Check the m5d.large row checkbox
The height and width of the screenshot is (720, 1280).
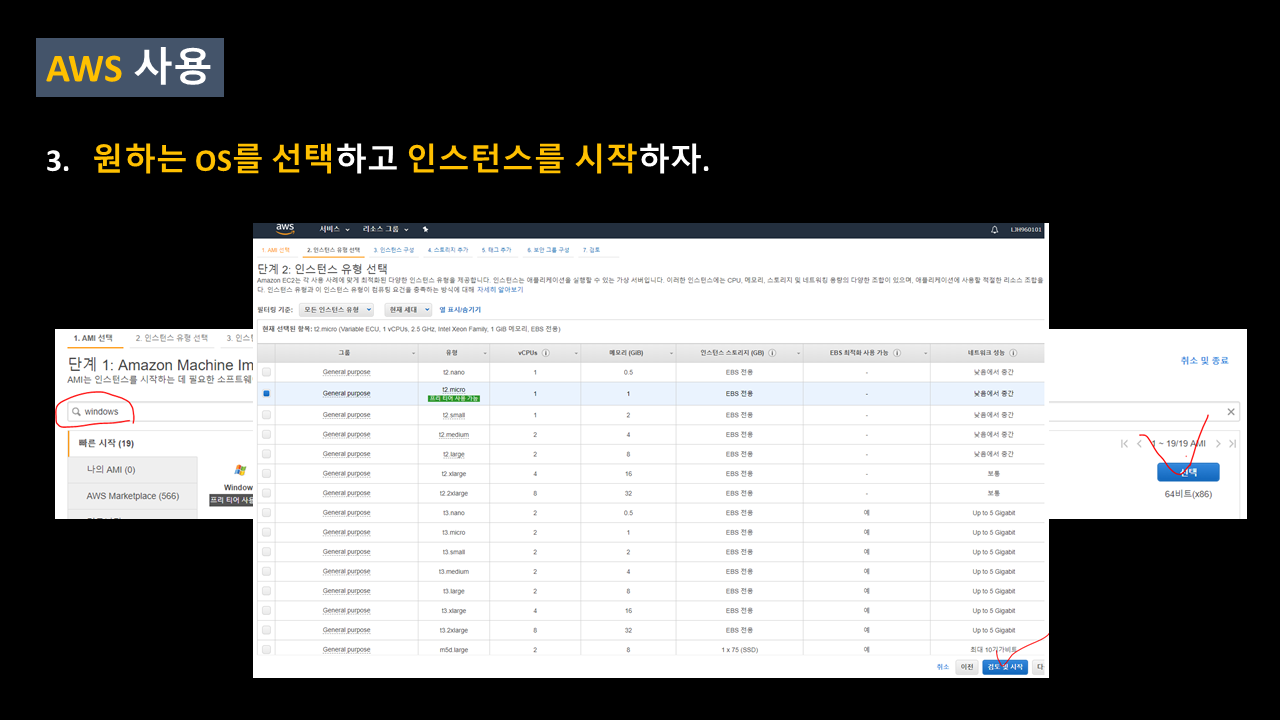coord(266,650)
